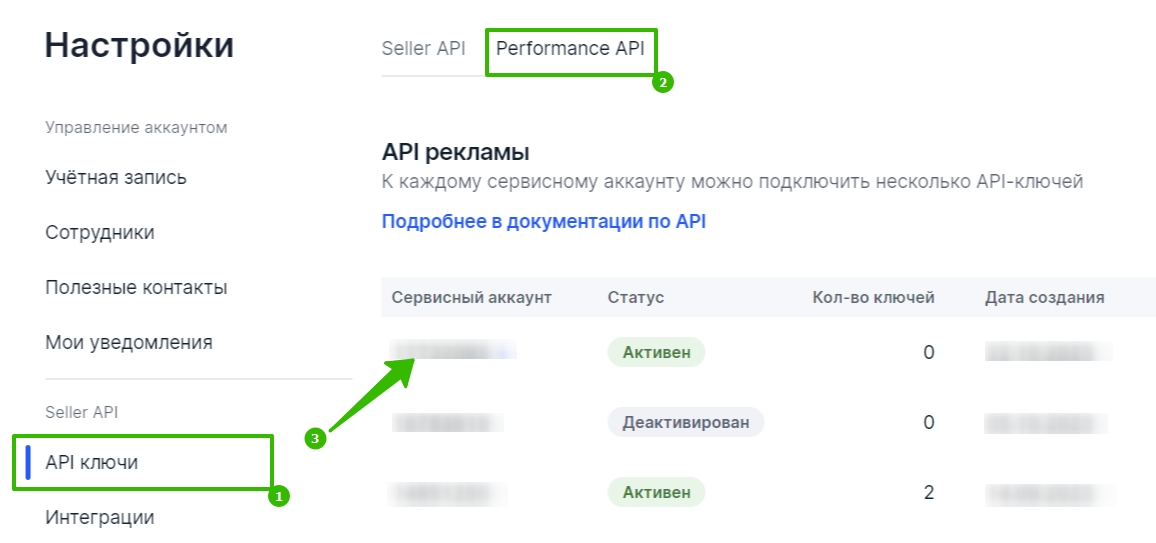
Task: Click the Деактивирован status badge
Action: 686,422
